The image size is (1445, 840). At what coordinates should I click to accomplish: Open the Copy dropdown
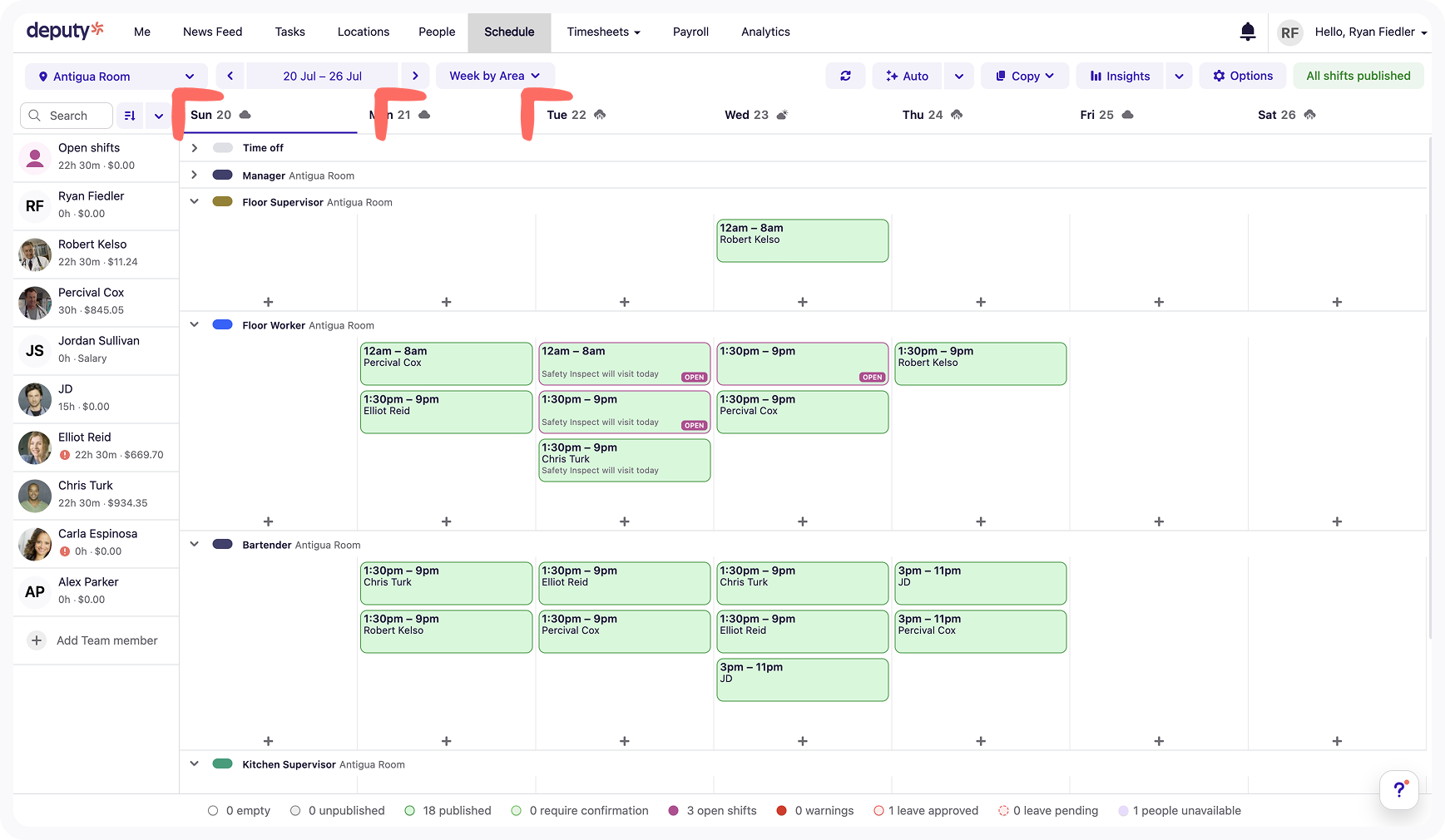coord(1025,76)
